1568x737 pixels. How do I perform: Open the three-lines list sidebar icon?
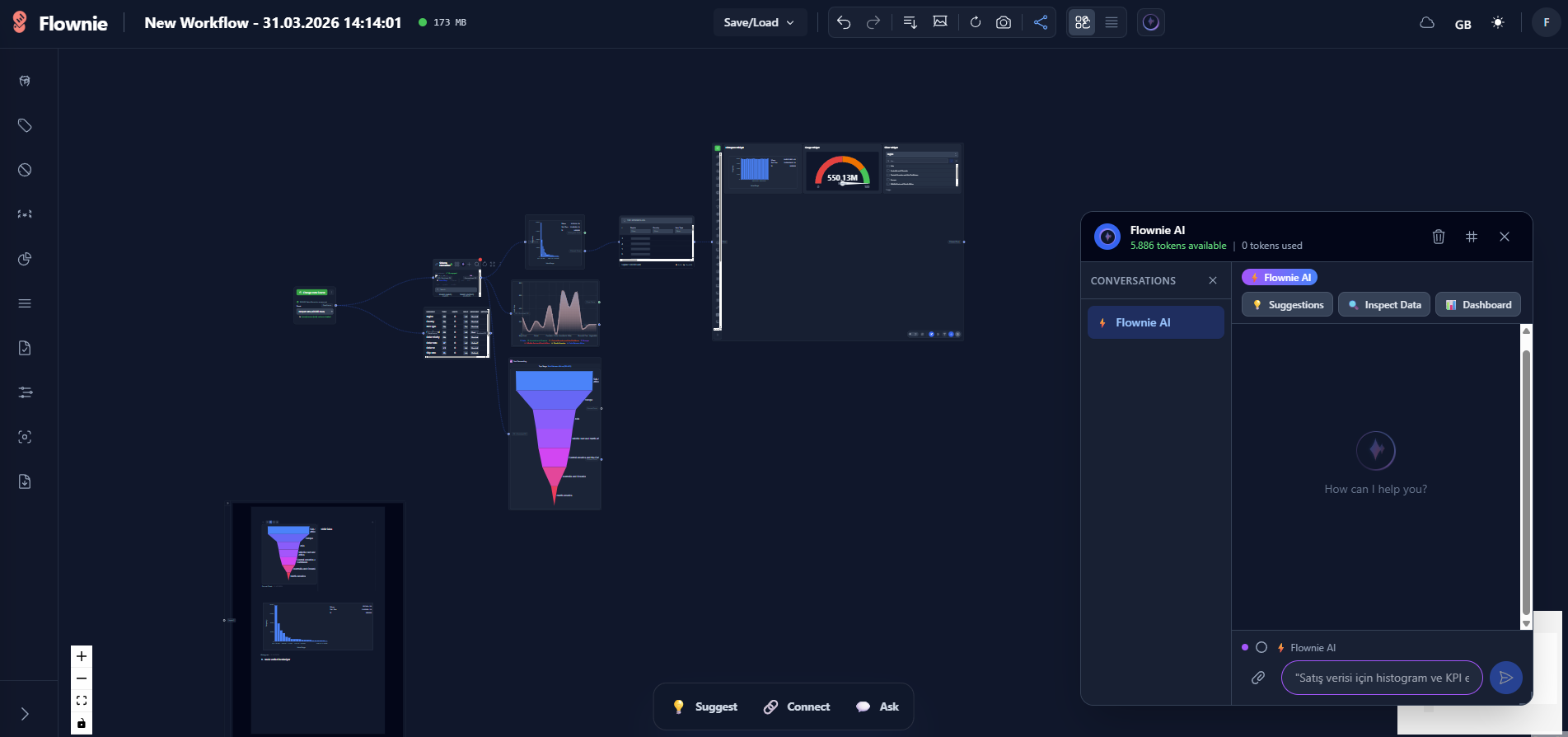coord(25,303)
